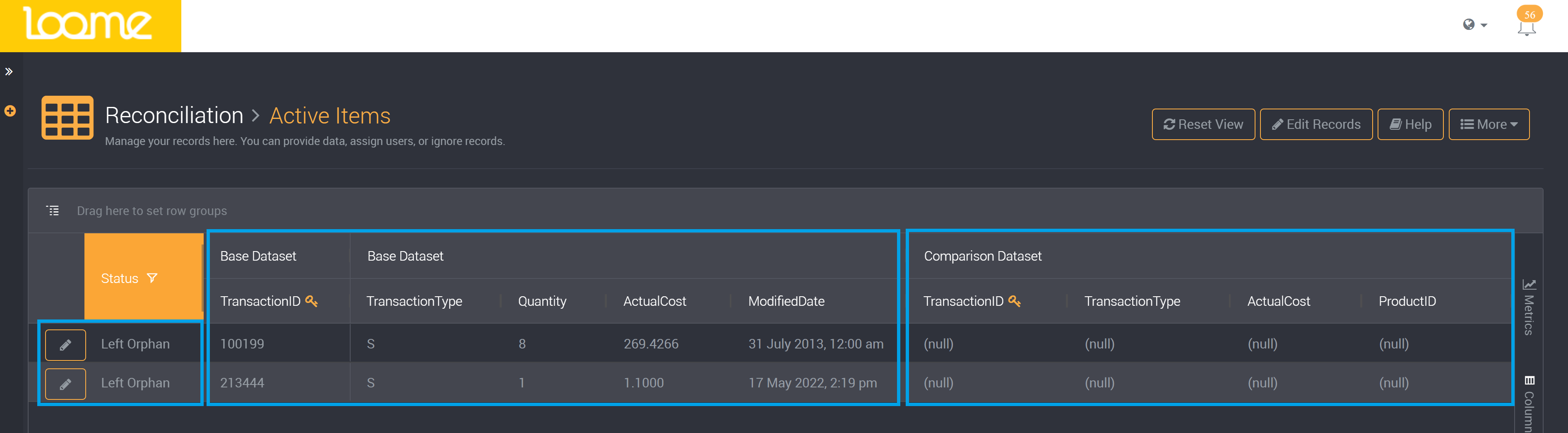Click the orange plus icon in sidebar

(x=10, y=111)
